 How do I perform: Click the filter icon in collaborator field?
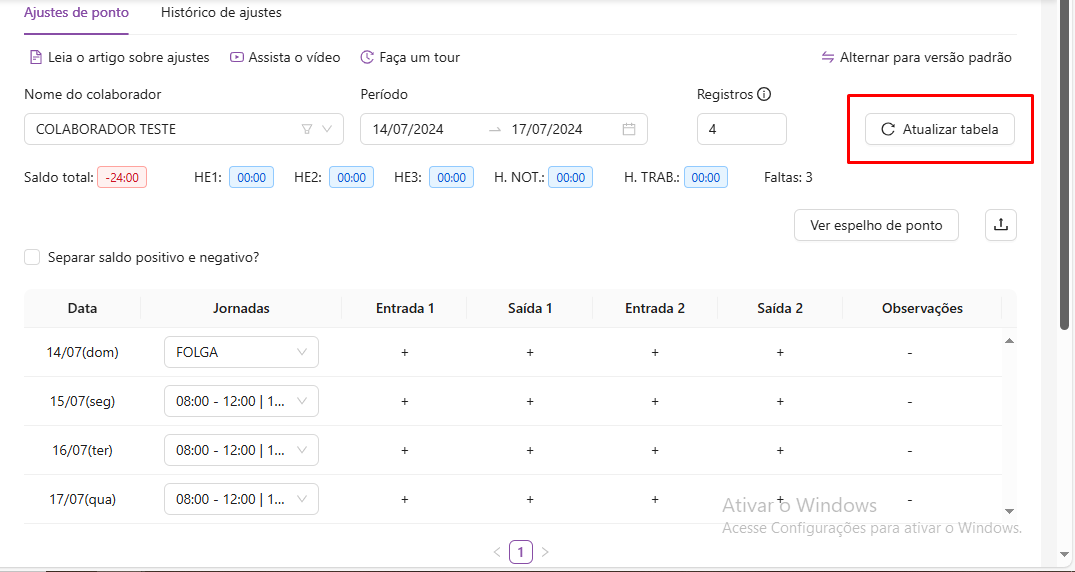[307, 129]
